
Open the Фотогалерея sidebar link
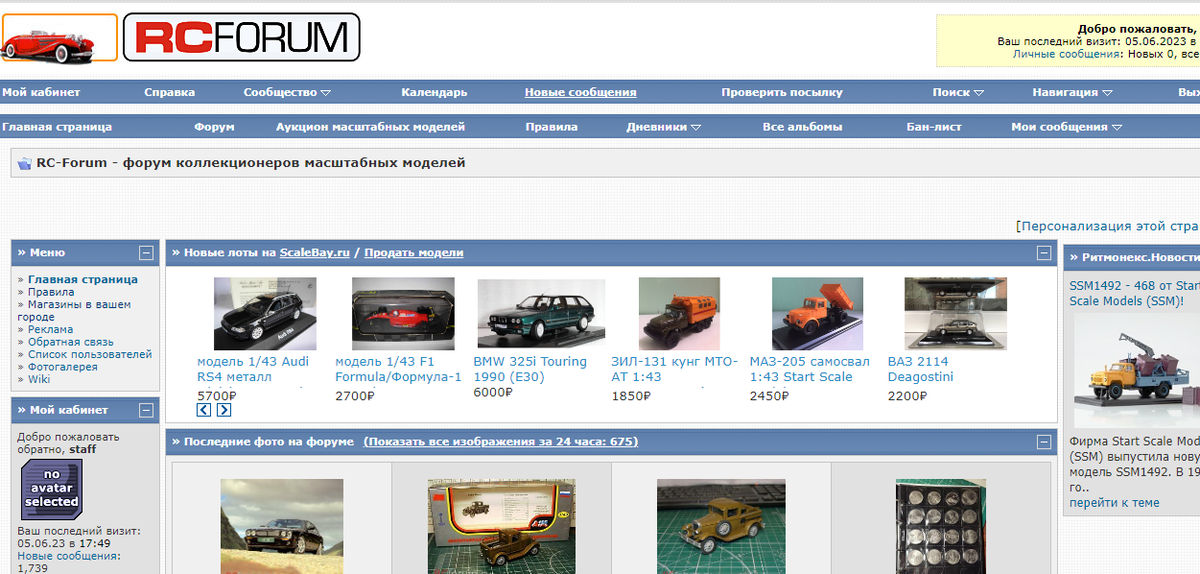63,367
